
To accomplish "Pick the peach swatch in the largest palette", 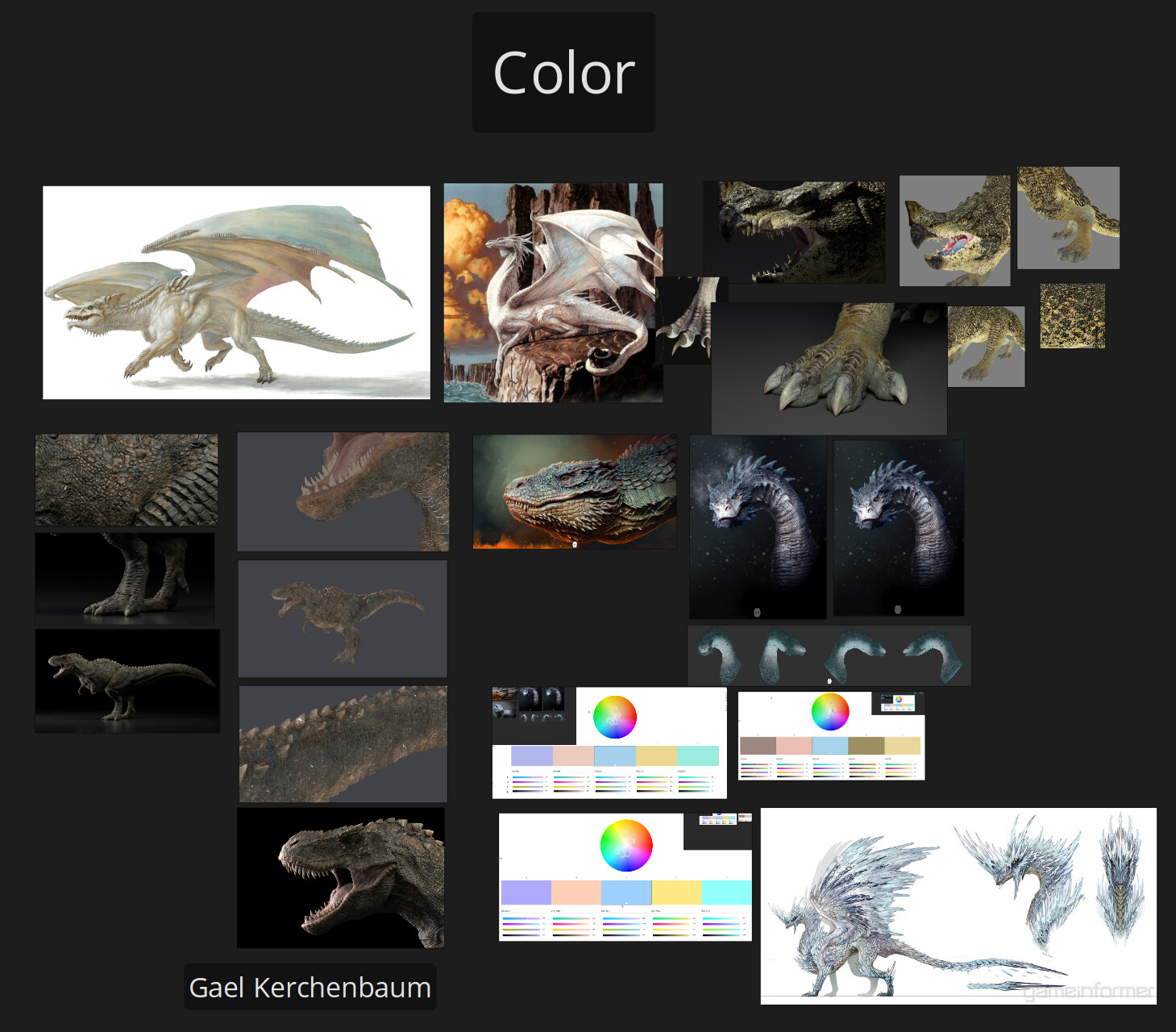I will (576, 893).
